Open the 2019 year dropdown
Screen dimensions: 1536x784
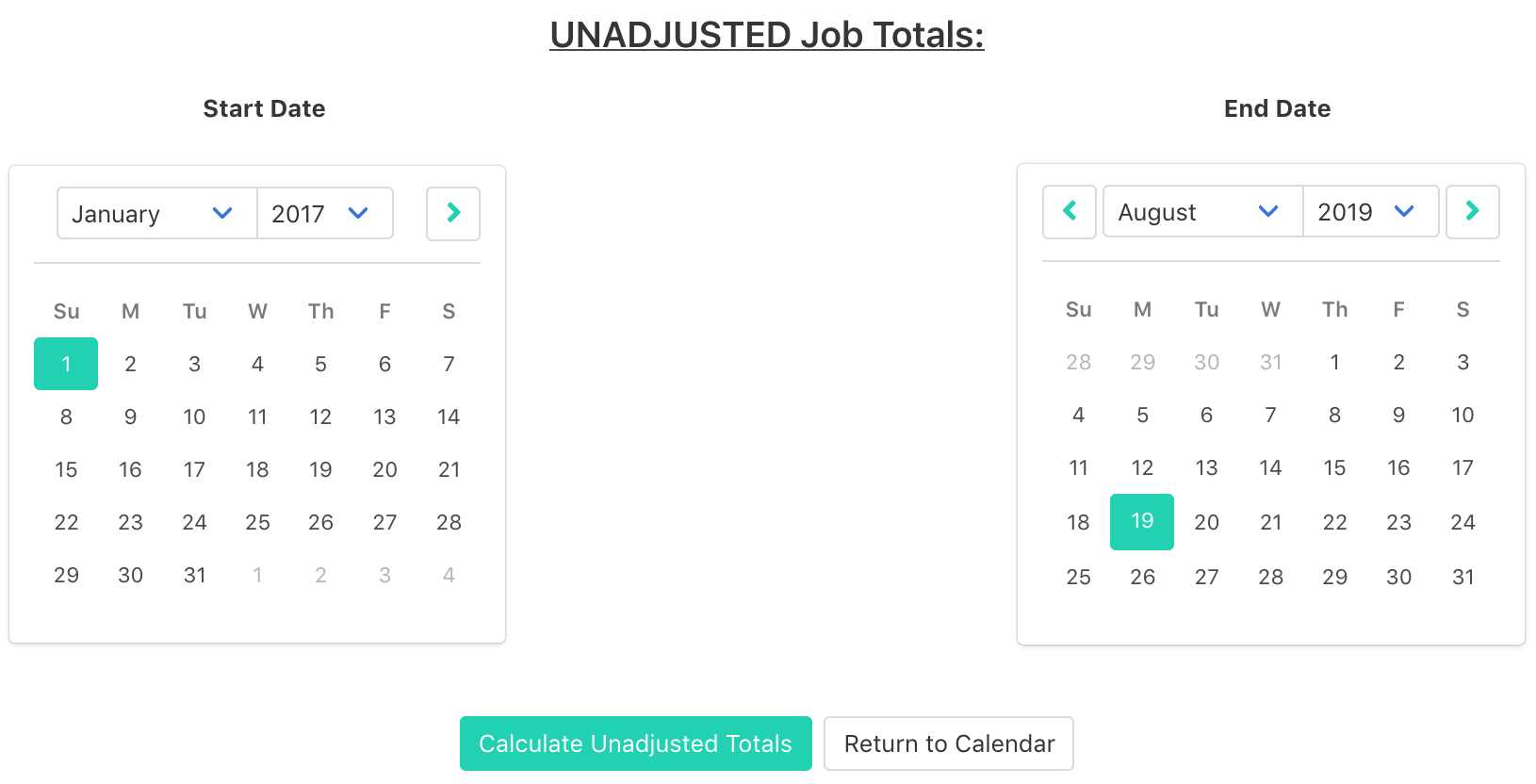(x=1369, y=212)
